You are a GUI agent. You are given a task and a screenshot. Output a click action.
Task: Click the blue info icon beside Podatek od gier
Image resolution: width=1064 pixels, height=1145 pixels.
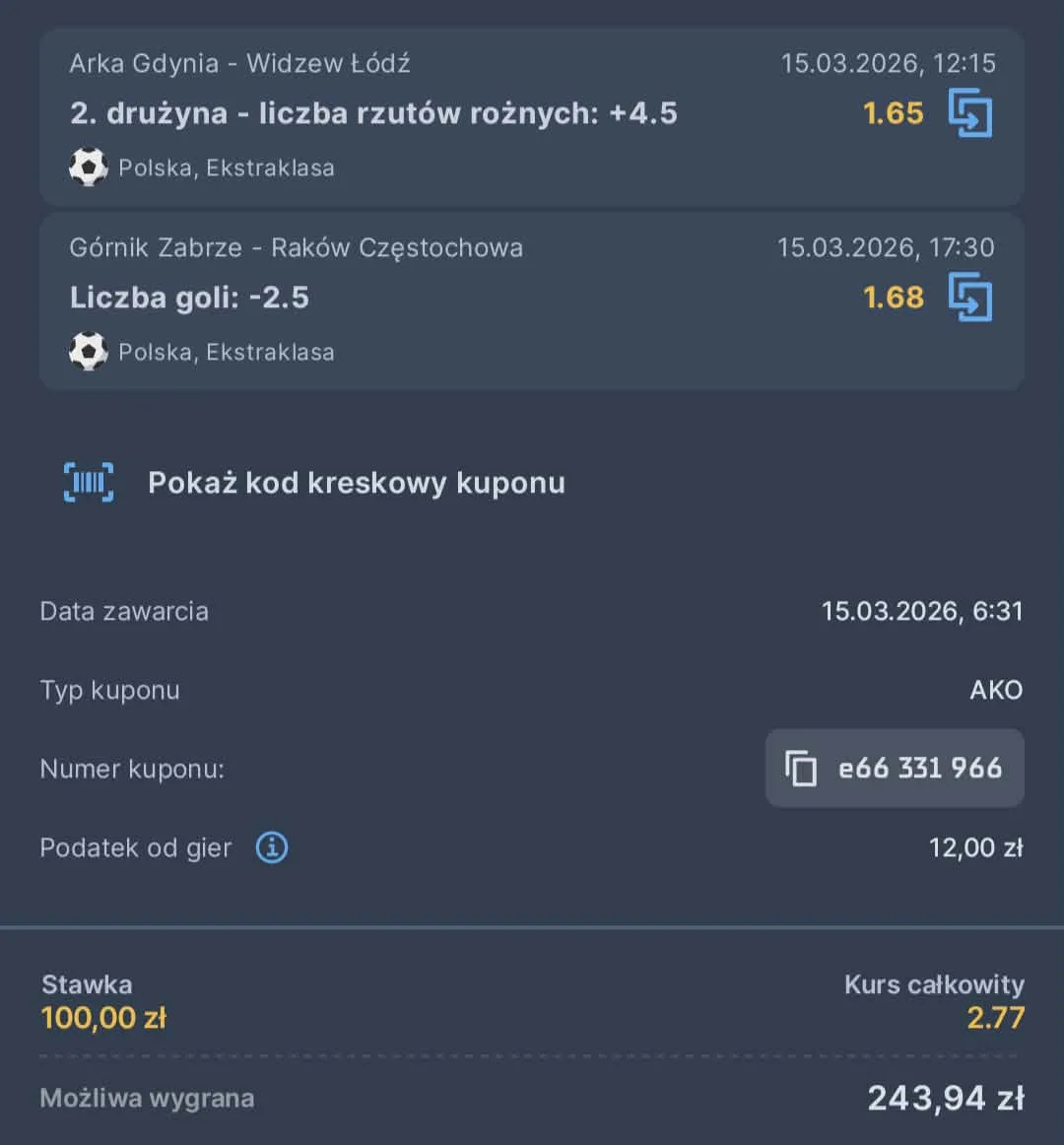271,846
